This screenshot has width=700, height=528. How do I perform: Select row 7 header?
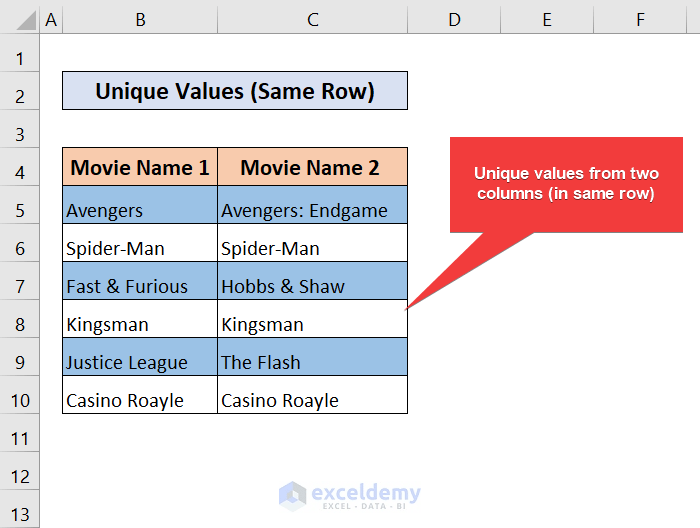[20, 280]
